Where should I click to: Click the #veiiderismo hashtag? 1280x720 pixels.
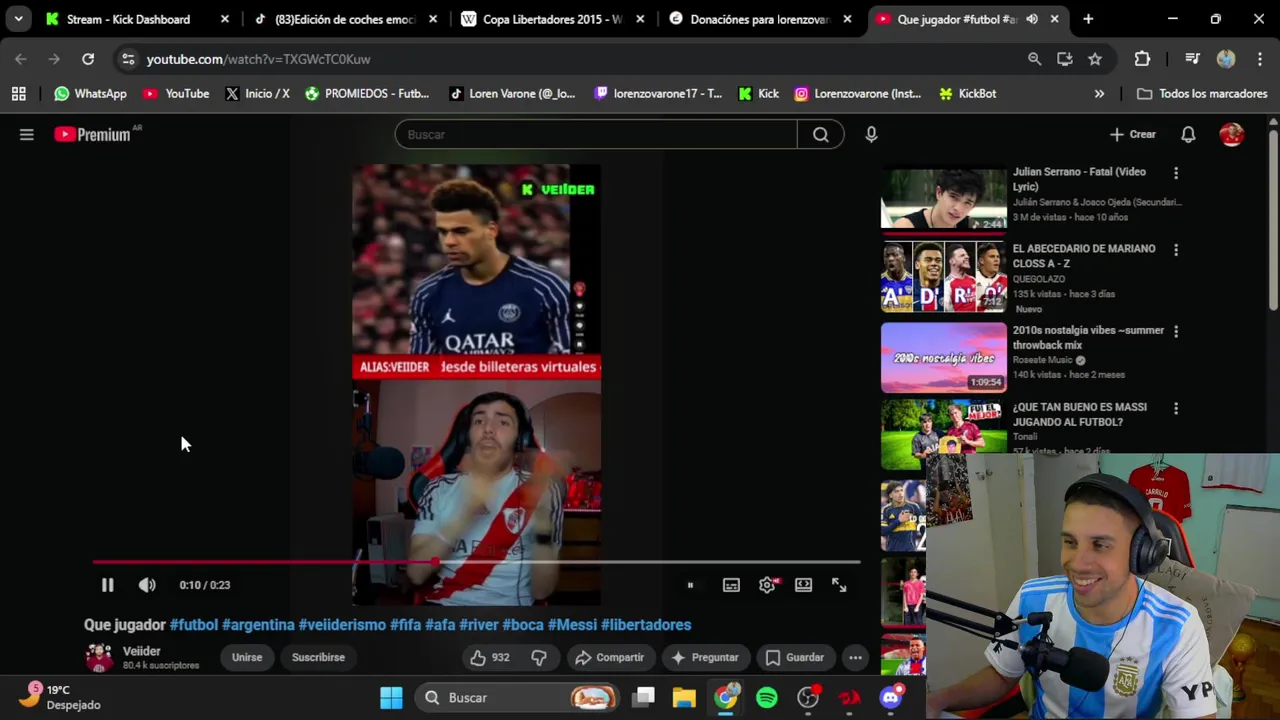[342, 625]
